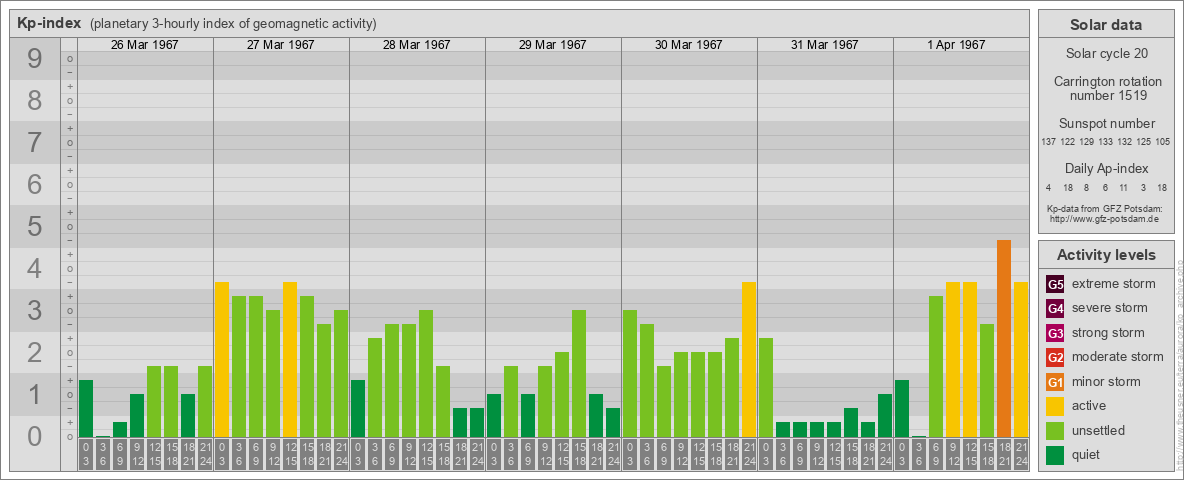This screenshot has width=1184, height=480.
Task: Click sunspot value 137
Action: [1048, 142]
